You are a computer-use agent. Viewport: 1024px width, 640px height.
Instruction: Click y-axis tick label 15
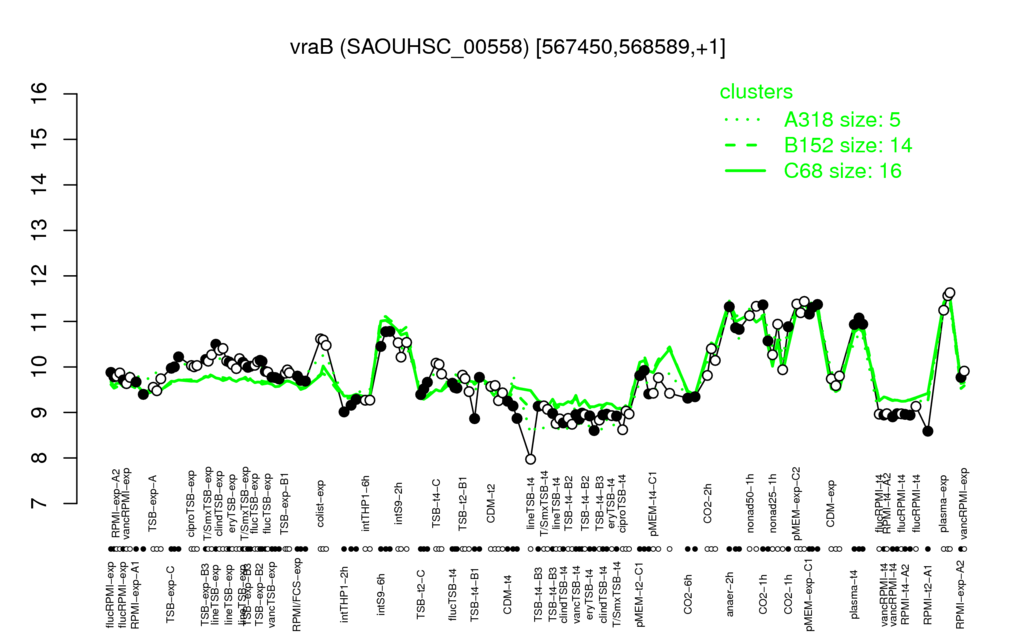(x=40, y=139)
